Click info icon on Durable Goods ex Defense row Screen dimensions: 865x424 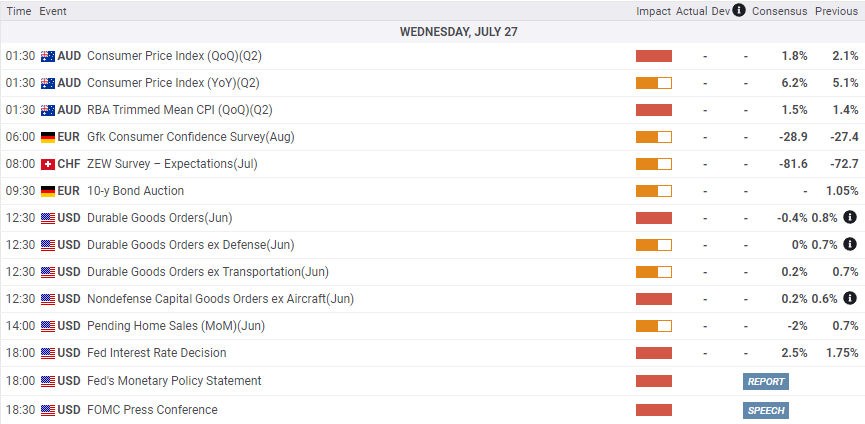(850, 244)
